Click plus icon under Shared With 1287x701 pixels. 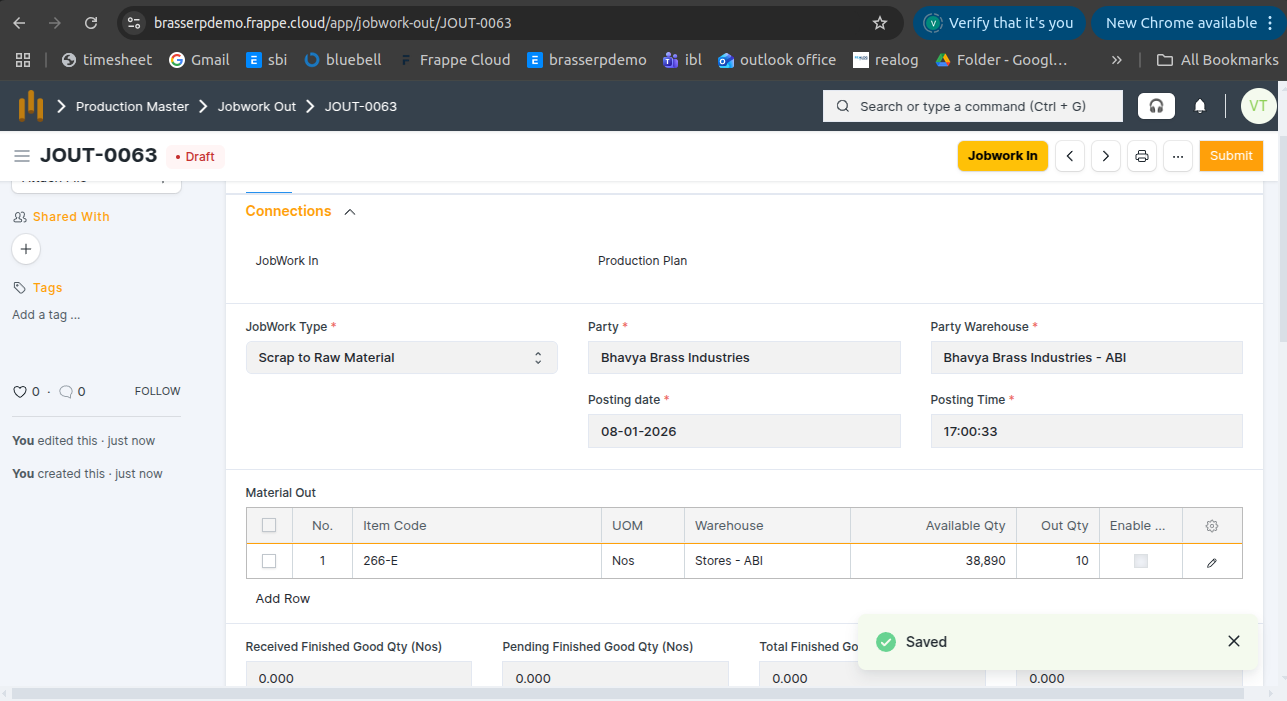25,249
